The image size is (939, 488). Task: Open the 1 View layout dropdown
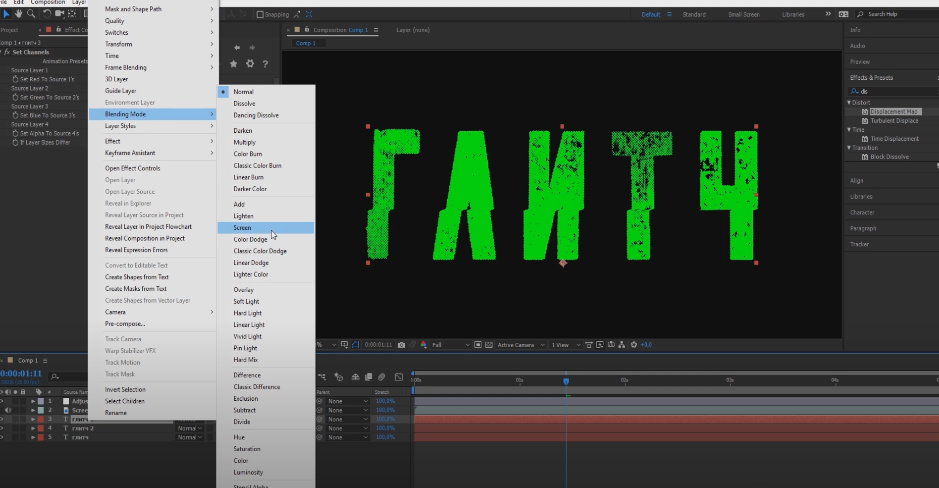(566, 345)
